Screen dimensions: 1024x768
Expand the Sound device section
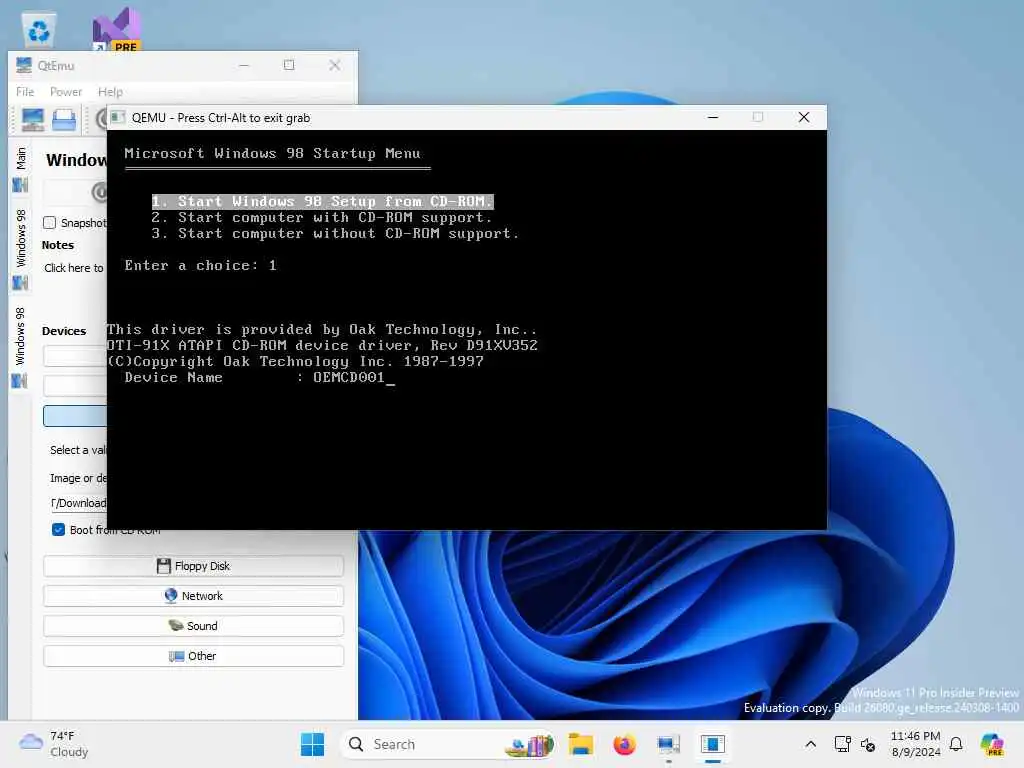(x=193, y=626)
